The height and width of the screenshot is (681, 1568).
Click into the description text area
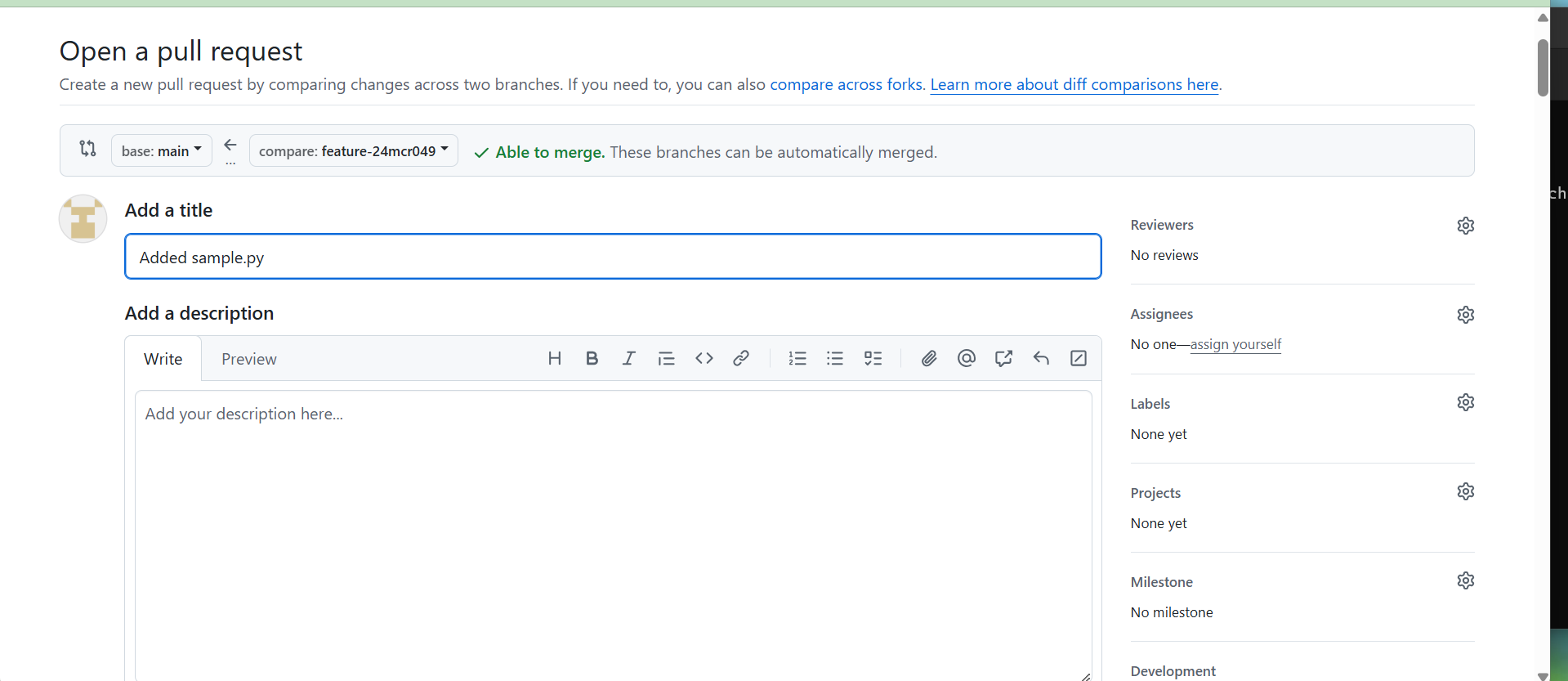(614, 535)
